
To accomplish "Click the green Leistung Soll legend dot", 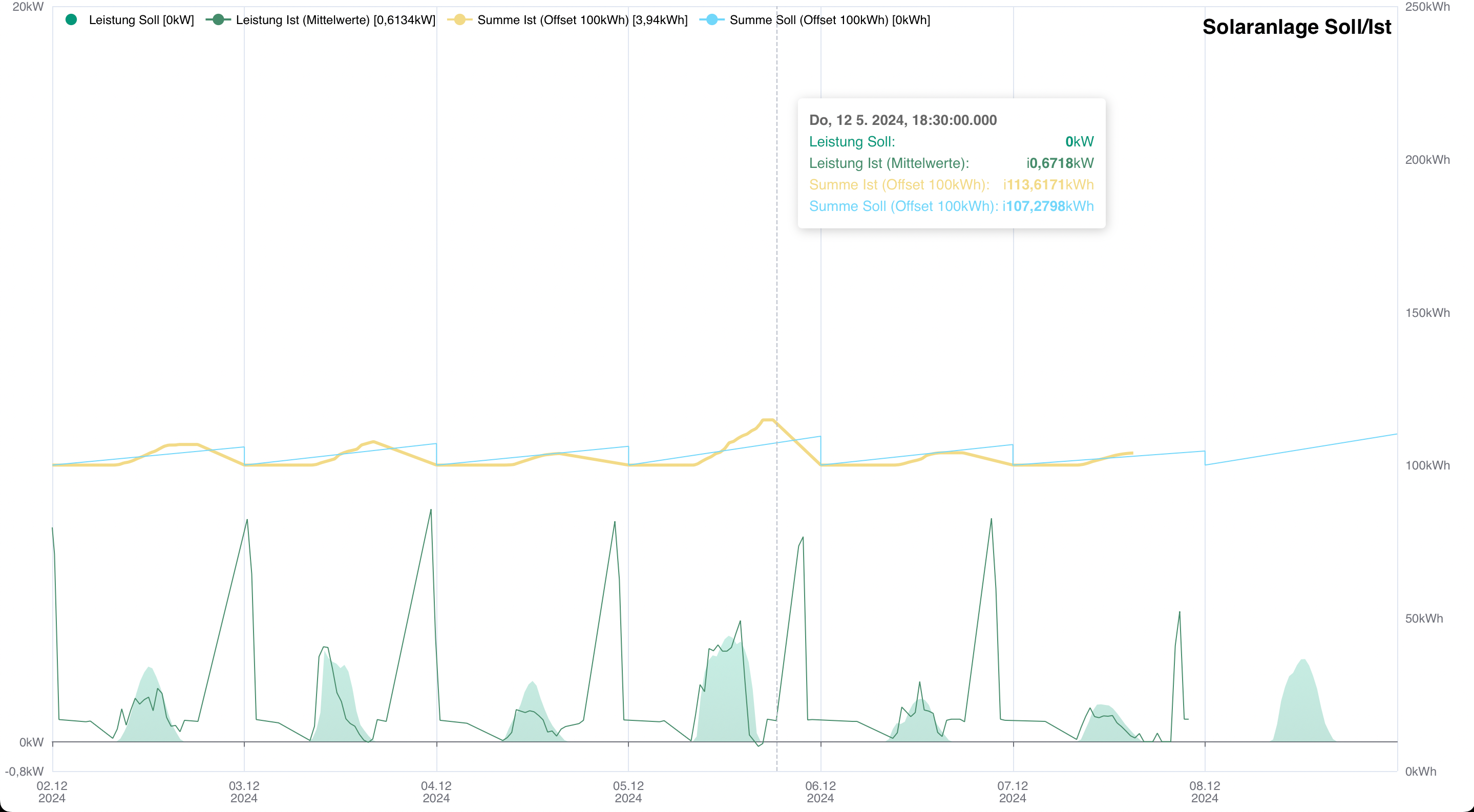I will (x=72, y=20).
